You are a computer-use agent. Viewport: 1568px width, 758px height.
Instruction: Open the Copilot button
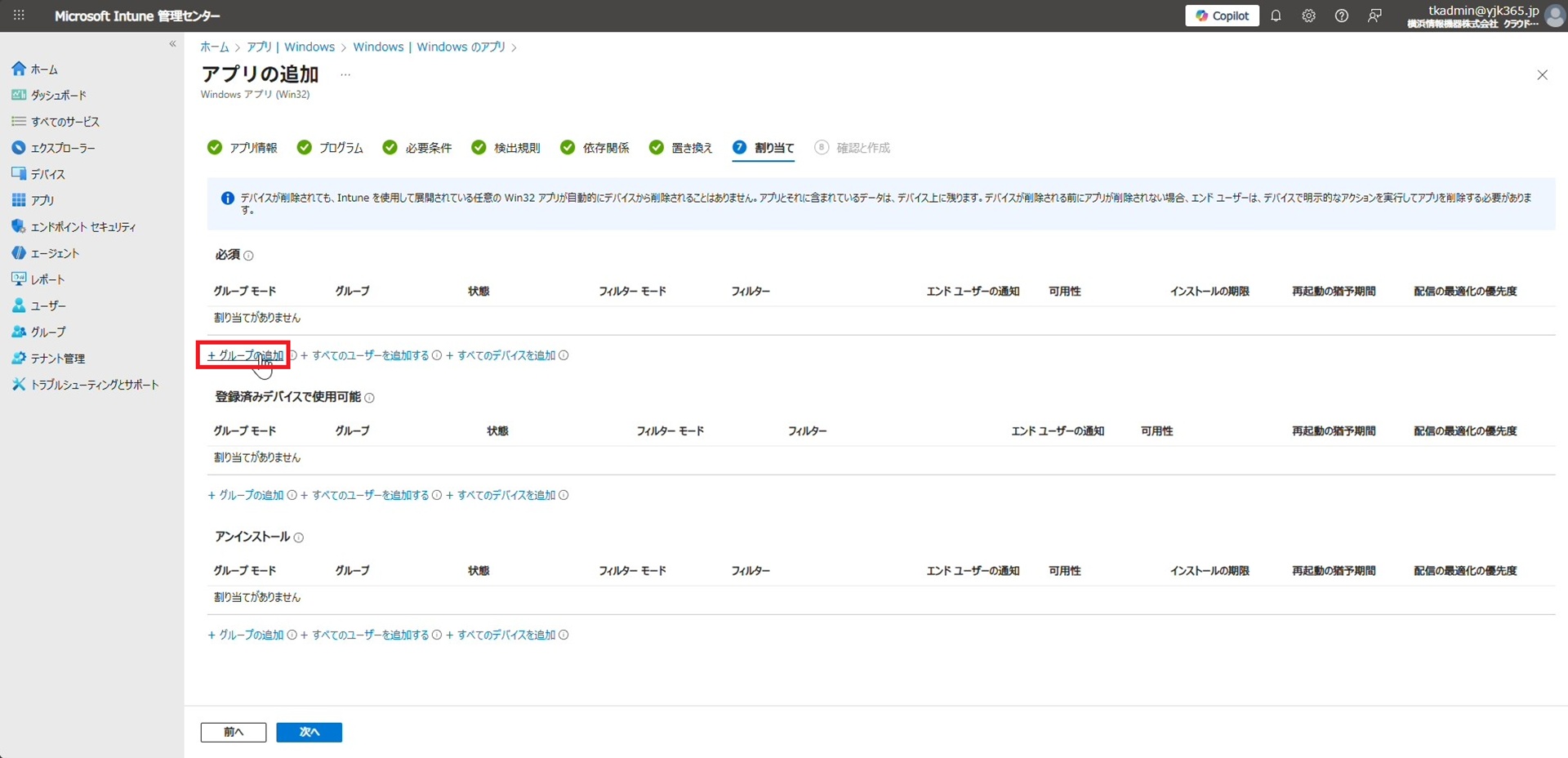point(1222,16)
